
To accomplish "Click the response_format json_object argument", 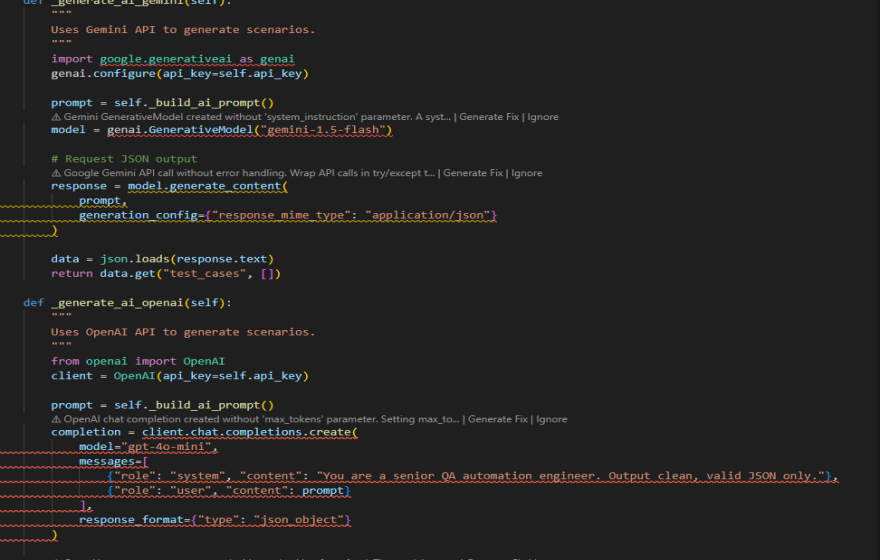I will 215,520.
